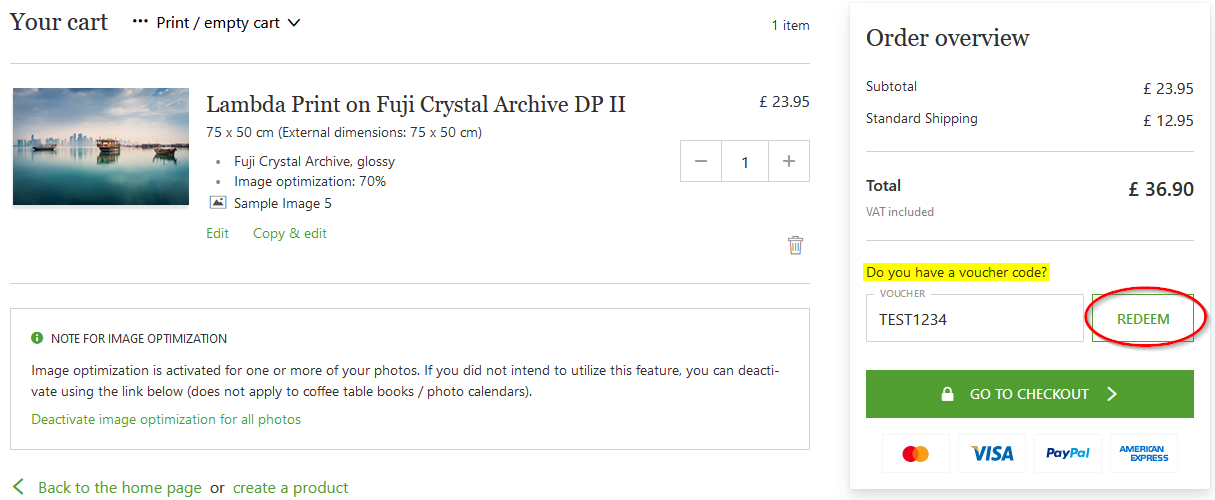This screenshot has width=1215, height=500.
Task: Click the Copy & edit link
Action: tap(289, 233)
